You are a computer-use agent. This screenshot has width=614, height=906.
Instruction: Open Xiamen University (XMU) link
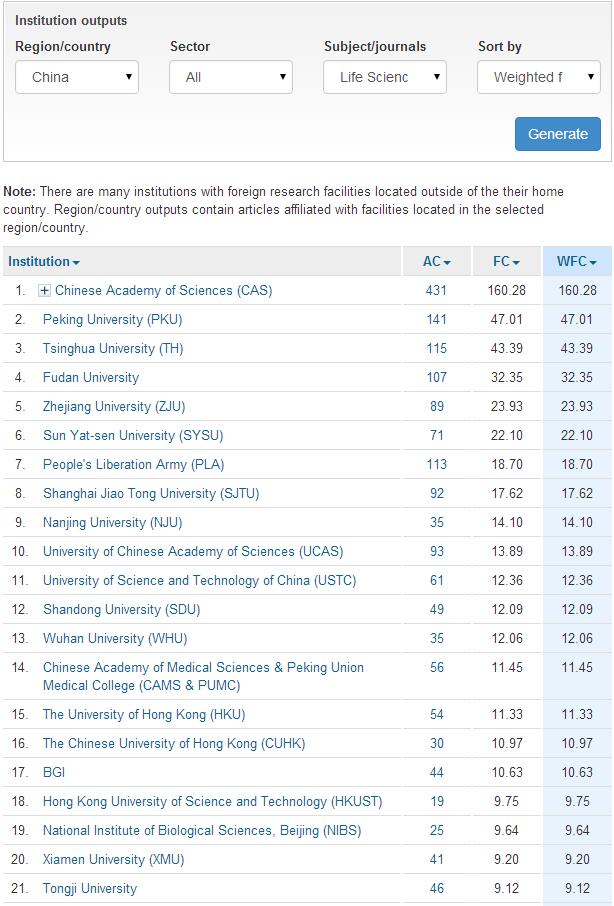coord(113,860)
